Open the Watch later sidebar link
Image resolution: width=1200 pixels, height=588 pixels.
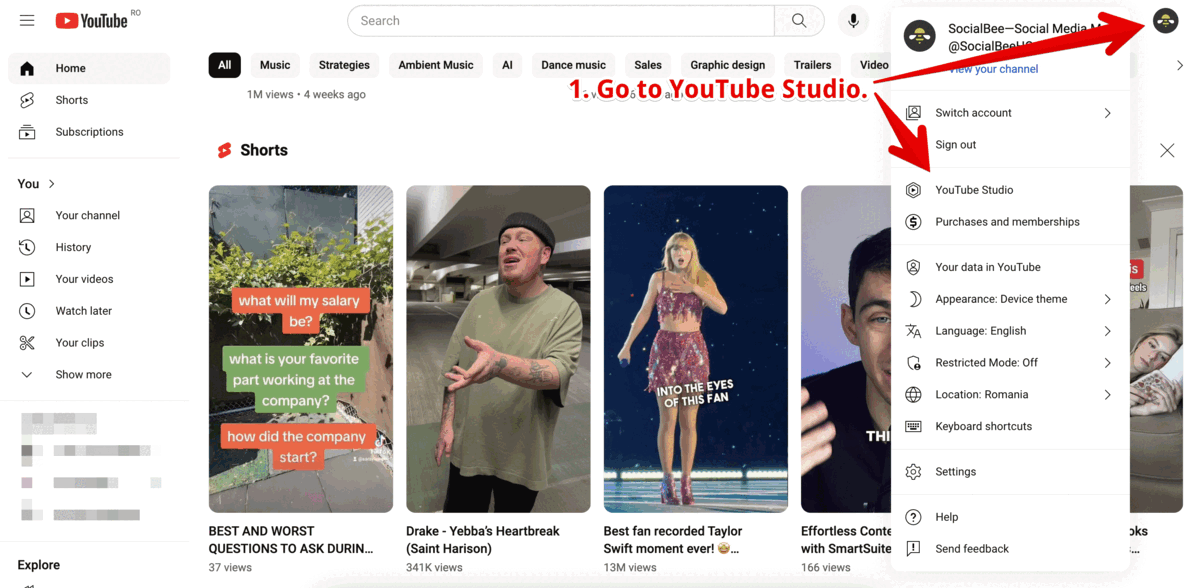click(x=89, y=311)
